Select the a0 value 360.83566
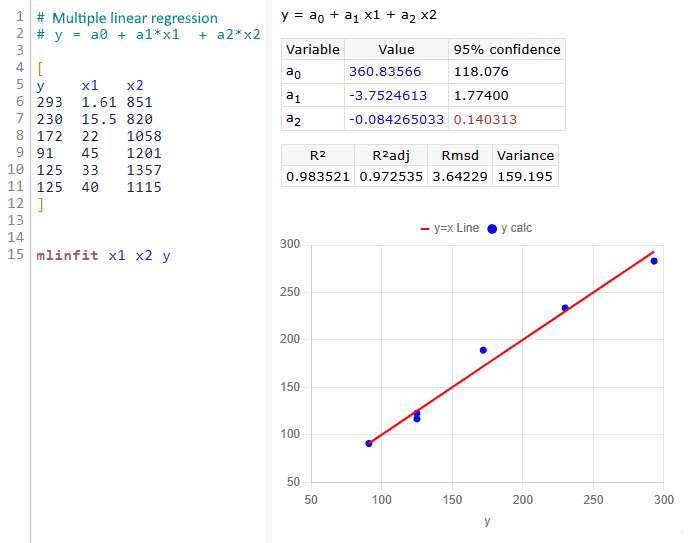Viewport: 692px width, 543px height. coord(386,72)
